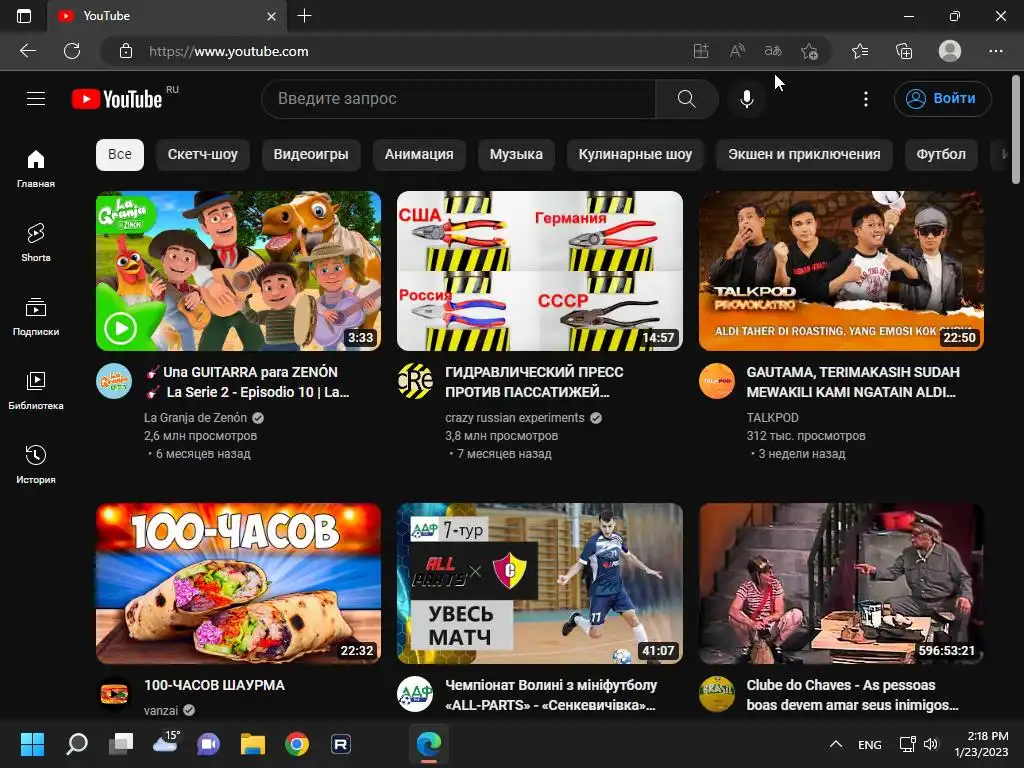Image resolution: width=1024 pixels, height=768 pixels.
Task: Select the Экшен и приключения chip
Action: [x=804, y=155]
